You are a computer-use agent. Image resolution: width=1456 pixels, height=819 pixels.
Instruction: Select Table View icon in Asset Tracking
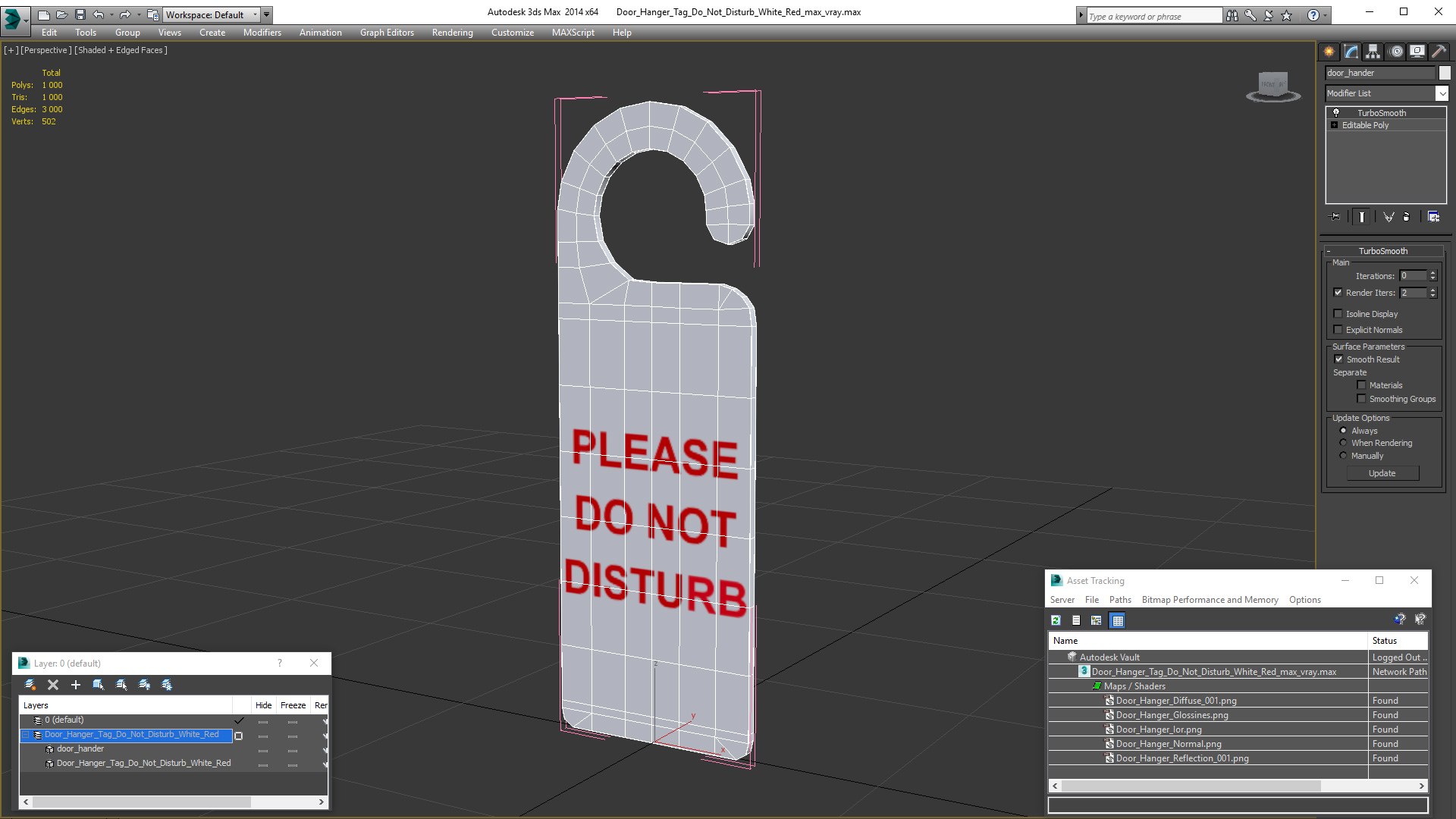[1118, 620]
